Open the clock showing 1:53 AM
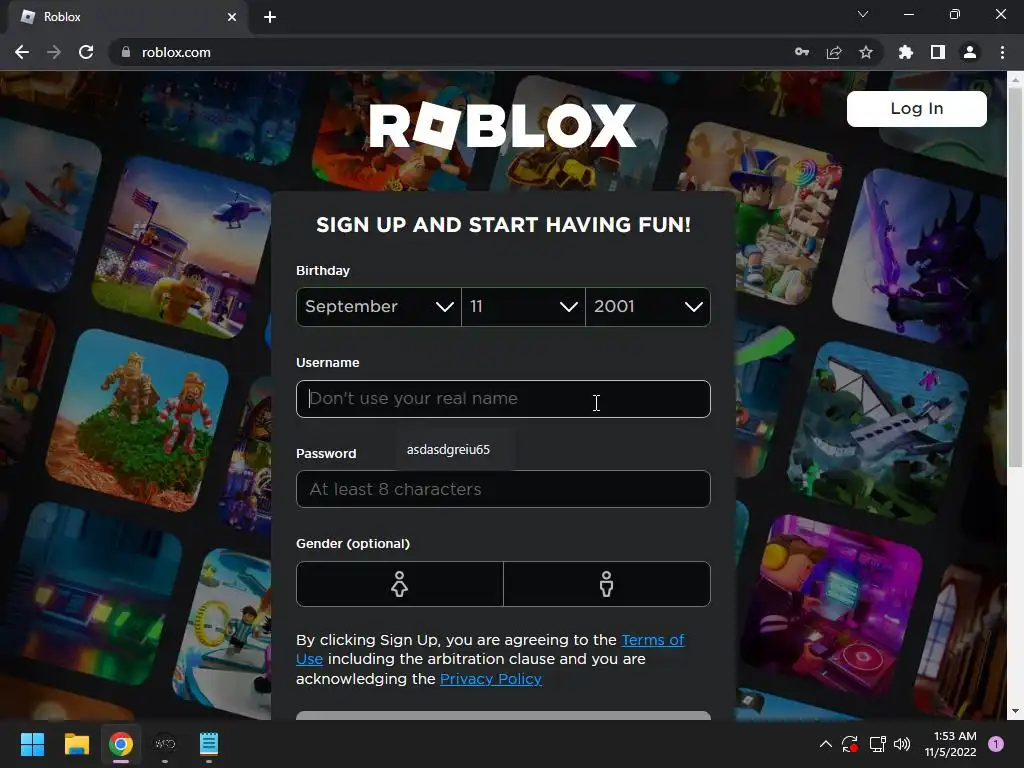 pos(950,744)
